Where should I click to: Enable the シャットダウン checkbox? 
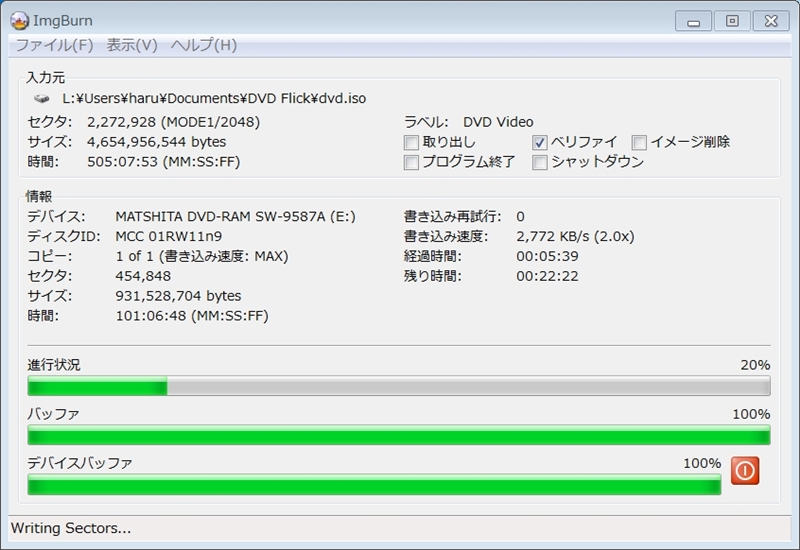(x=540, y=162)
